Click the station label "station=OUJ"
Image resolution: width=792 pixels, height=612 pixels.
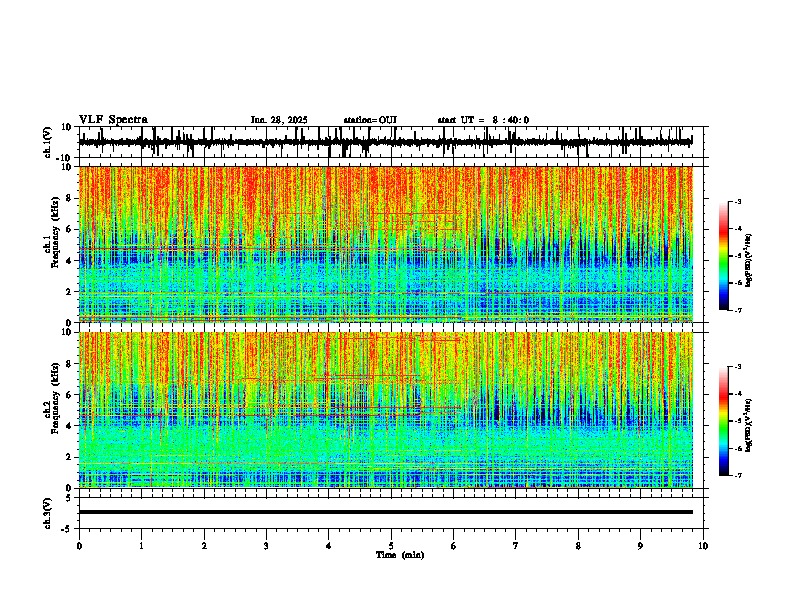click(370, 120)
